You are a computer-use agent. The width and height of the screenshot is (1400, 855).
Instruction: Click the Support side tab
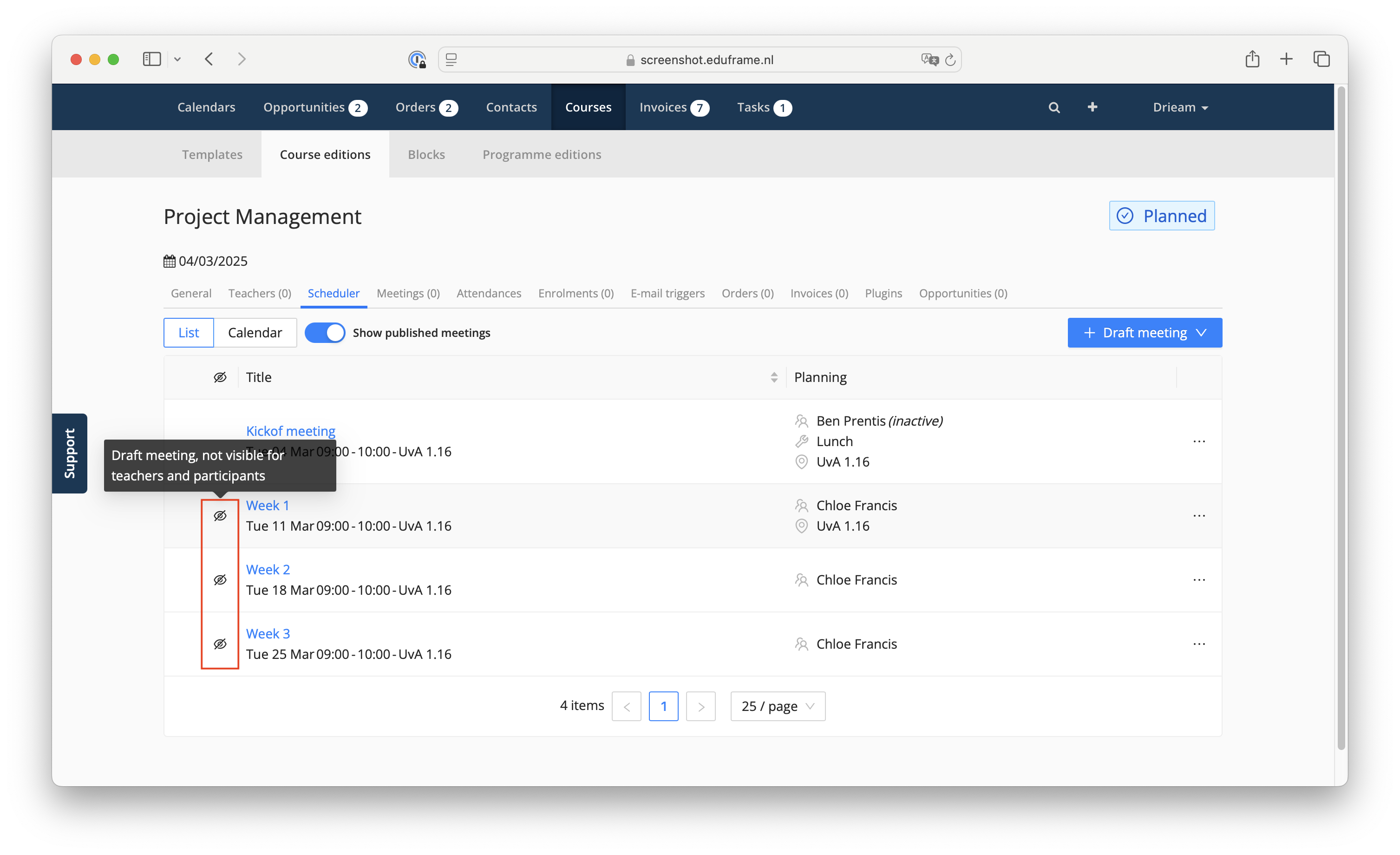pyautogui.click(x=69, y=453)
